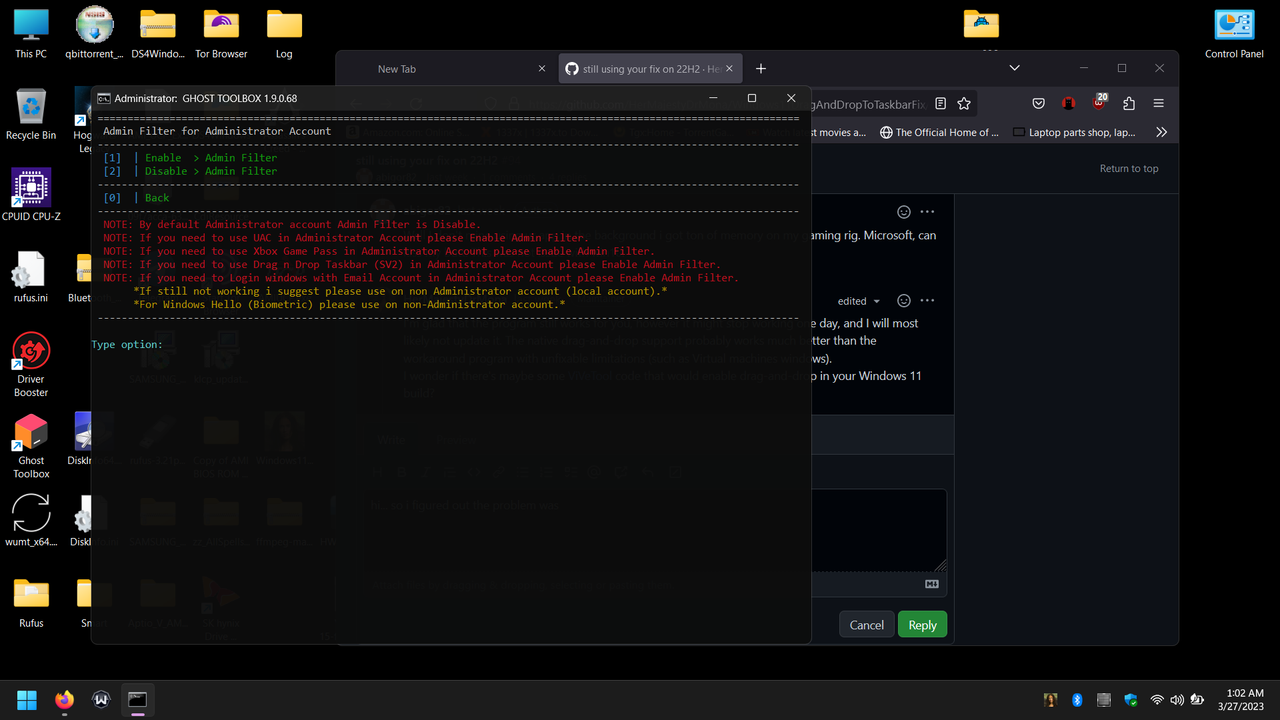The width and height of the screenshot is (1280, 720).
Task: Show more bookmarks with the chevron
Action: (x=1161, y=132)
